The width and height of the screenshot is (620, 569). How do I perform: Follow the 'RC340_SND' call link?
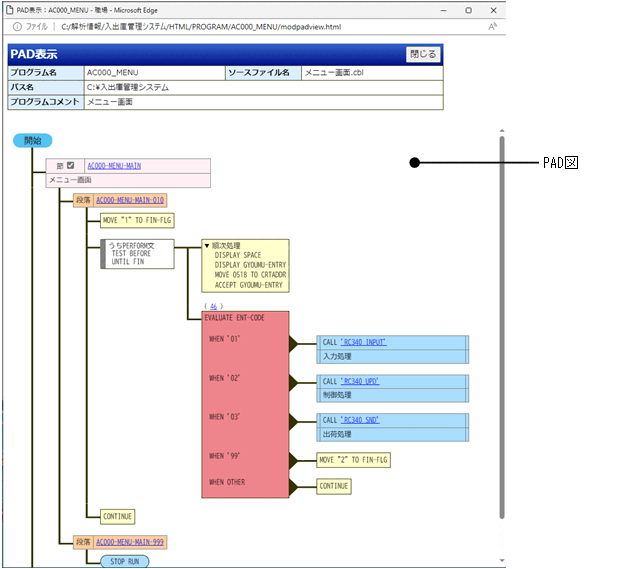[x=359, y=420]
